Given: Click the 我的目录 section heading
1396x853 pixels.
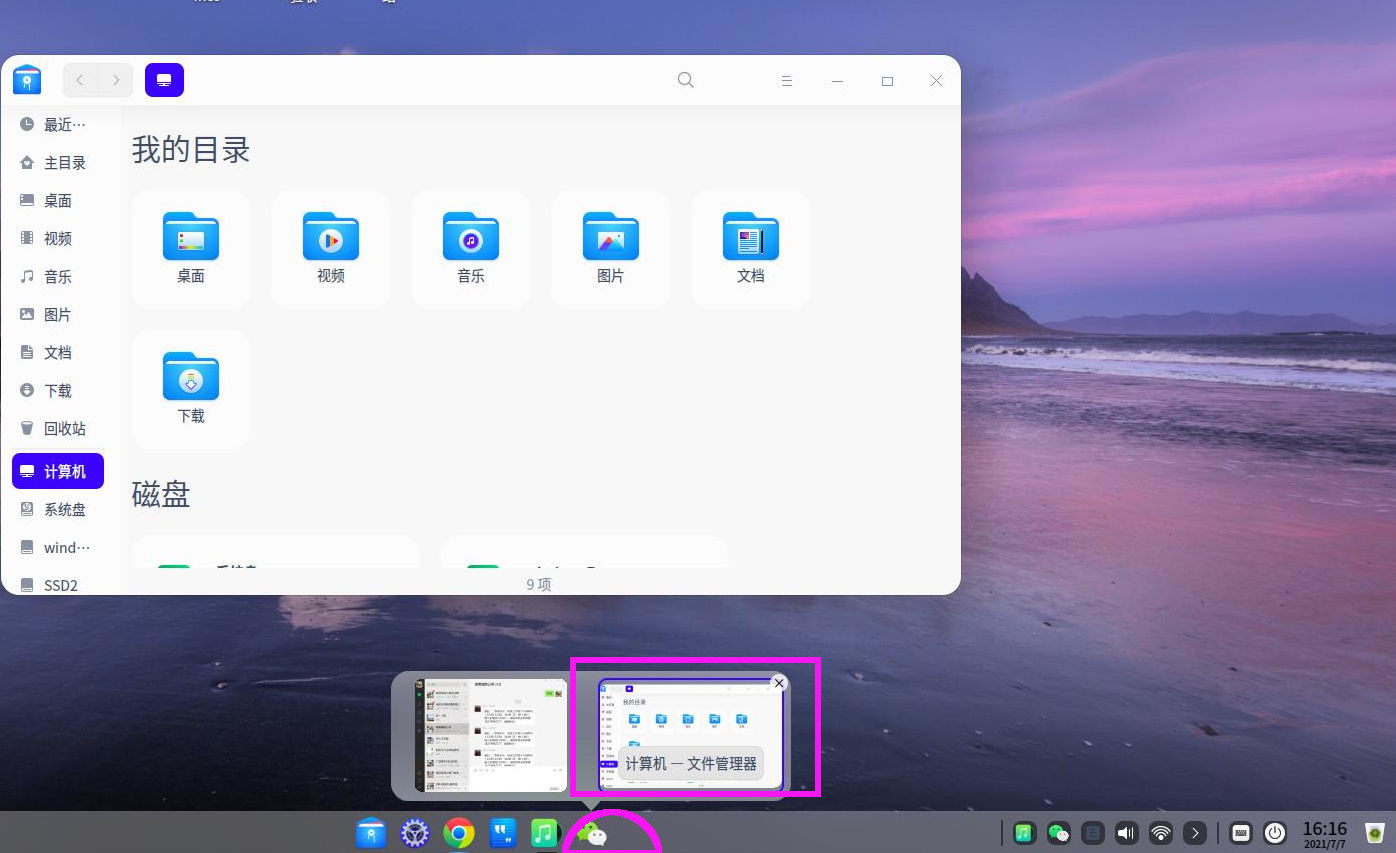Looking at the screenshot, I should click(x=191, y=150).
